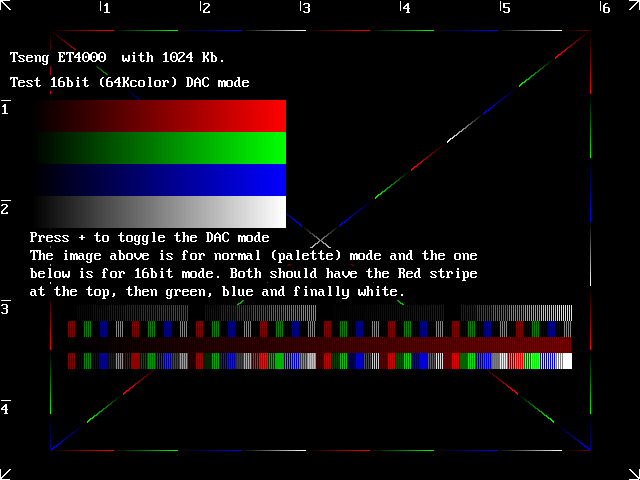Click the red striped block in the 16bit row
Viewport: 640px width, 480px height.
click(x=133, y=313)
